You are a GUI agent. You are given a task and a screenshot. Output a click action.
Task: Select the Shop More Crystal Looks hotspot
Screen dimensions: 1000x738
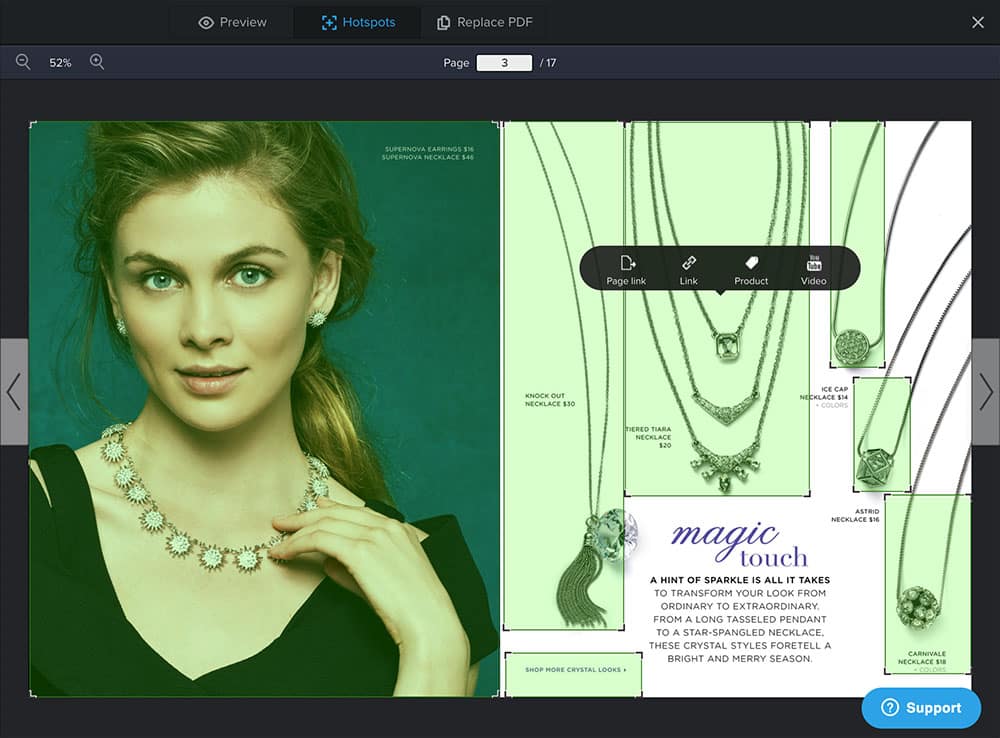pyautogui.click(x=575, y=674)
